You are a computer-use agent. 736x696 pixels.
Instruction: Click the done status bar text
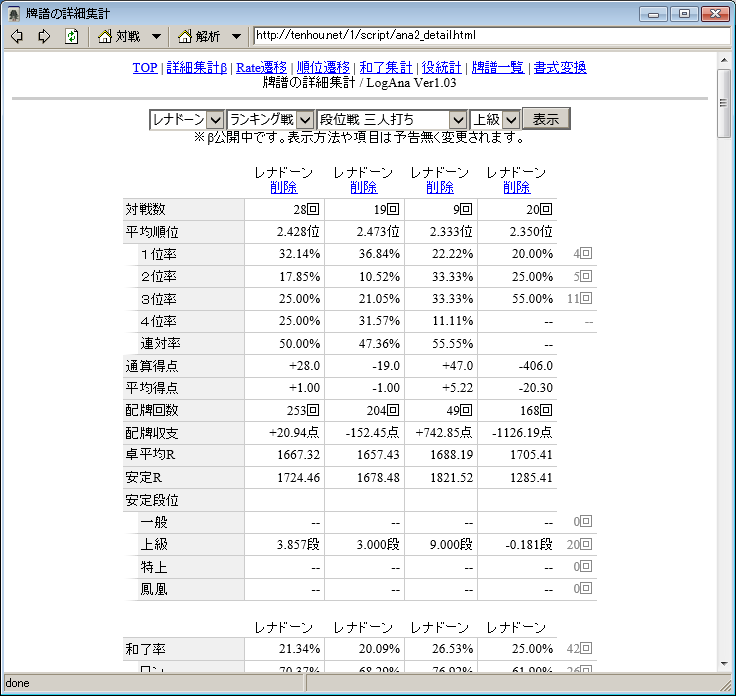tap(17, 683)
